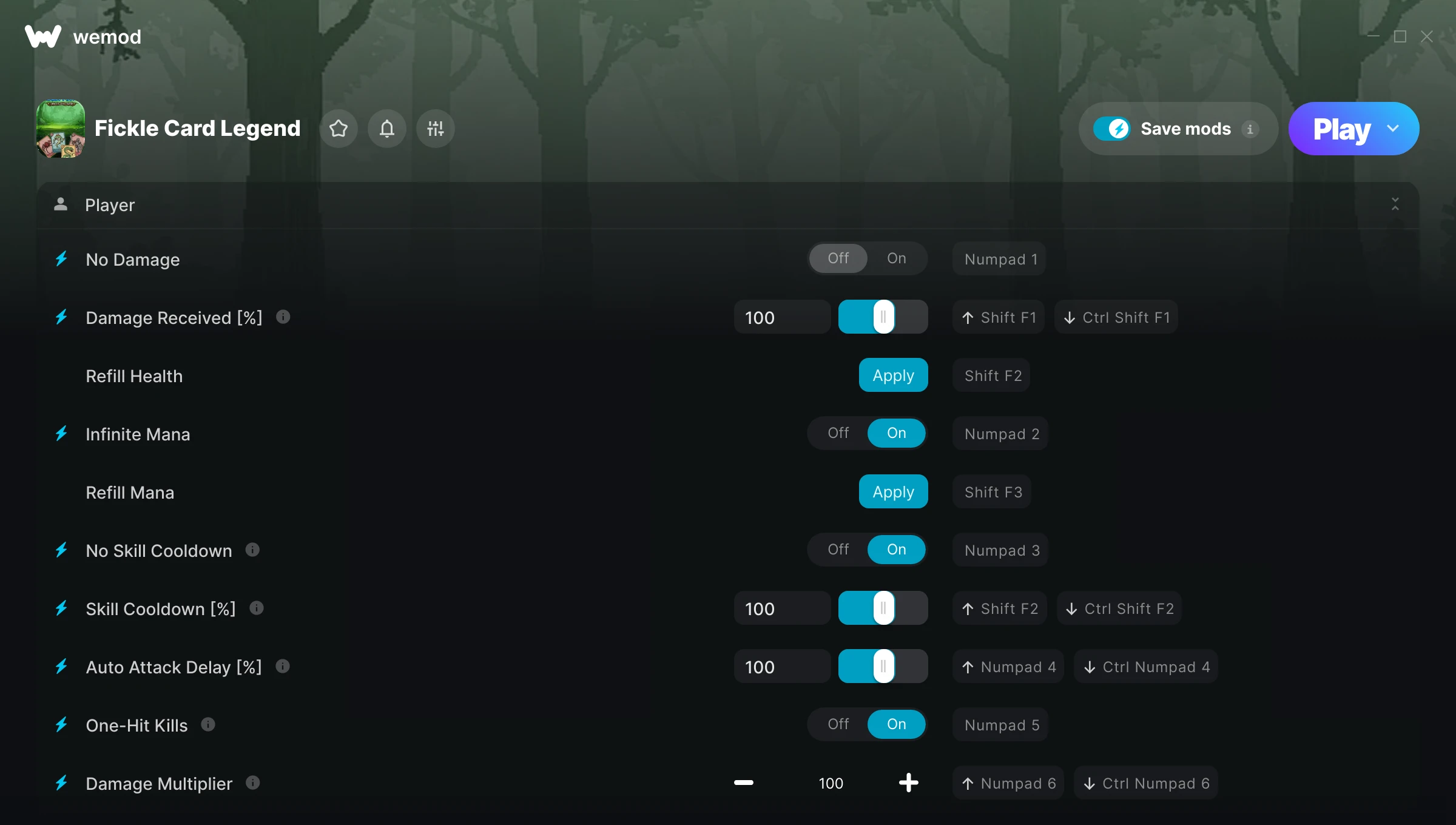The height and width of the screenshot is (825, 1456).
Task: Collapse the Player category section
Action: pos(1395,204)
